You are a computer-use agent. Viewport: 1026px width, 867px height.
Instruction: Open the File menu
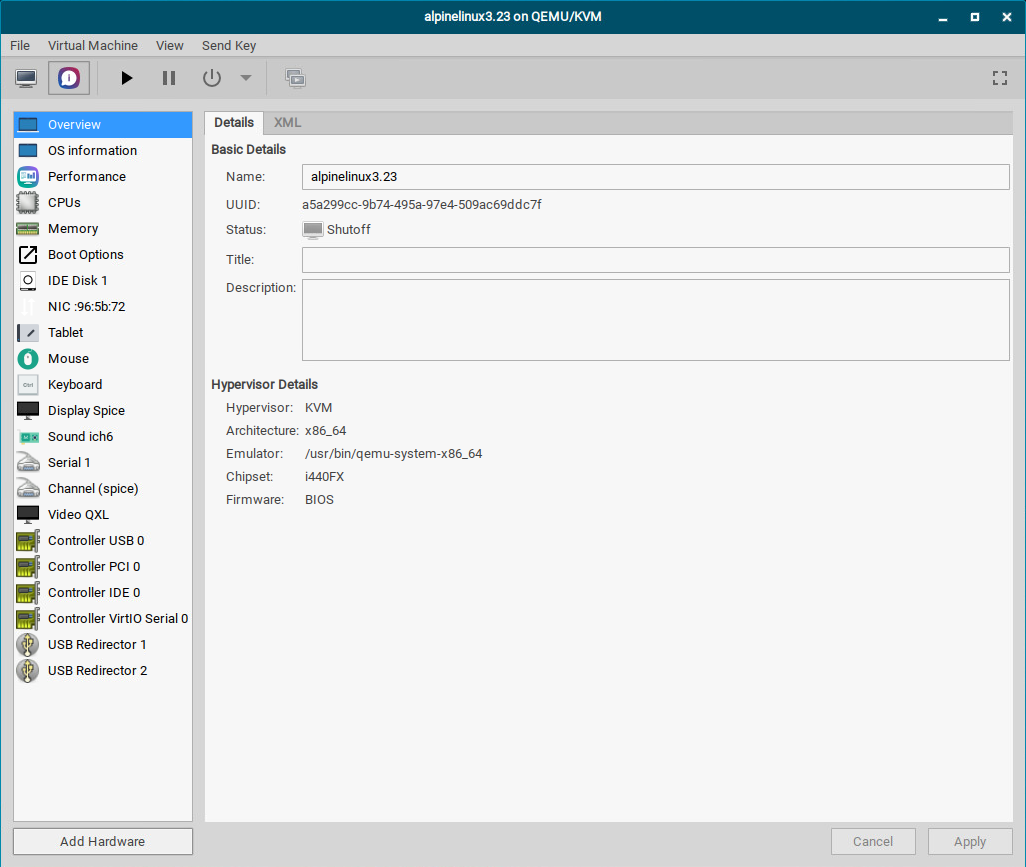point(20,46)
